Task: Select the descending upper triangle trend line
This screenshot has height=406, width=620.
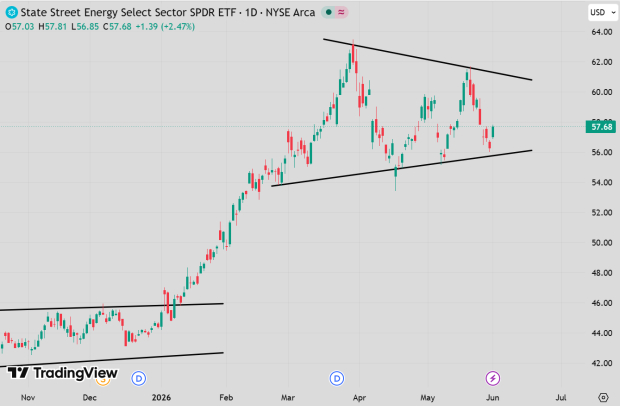Action: 427,59
